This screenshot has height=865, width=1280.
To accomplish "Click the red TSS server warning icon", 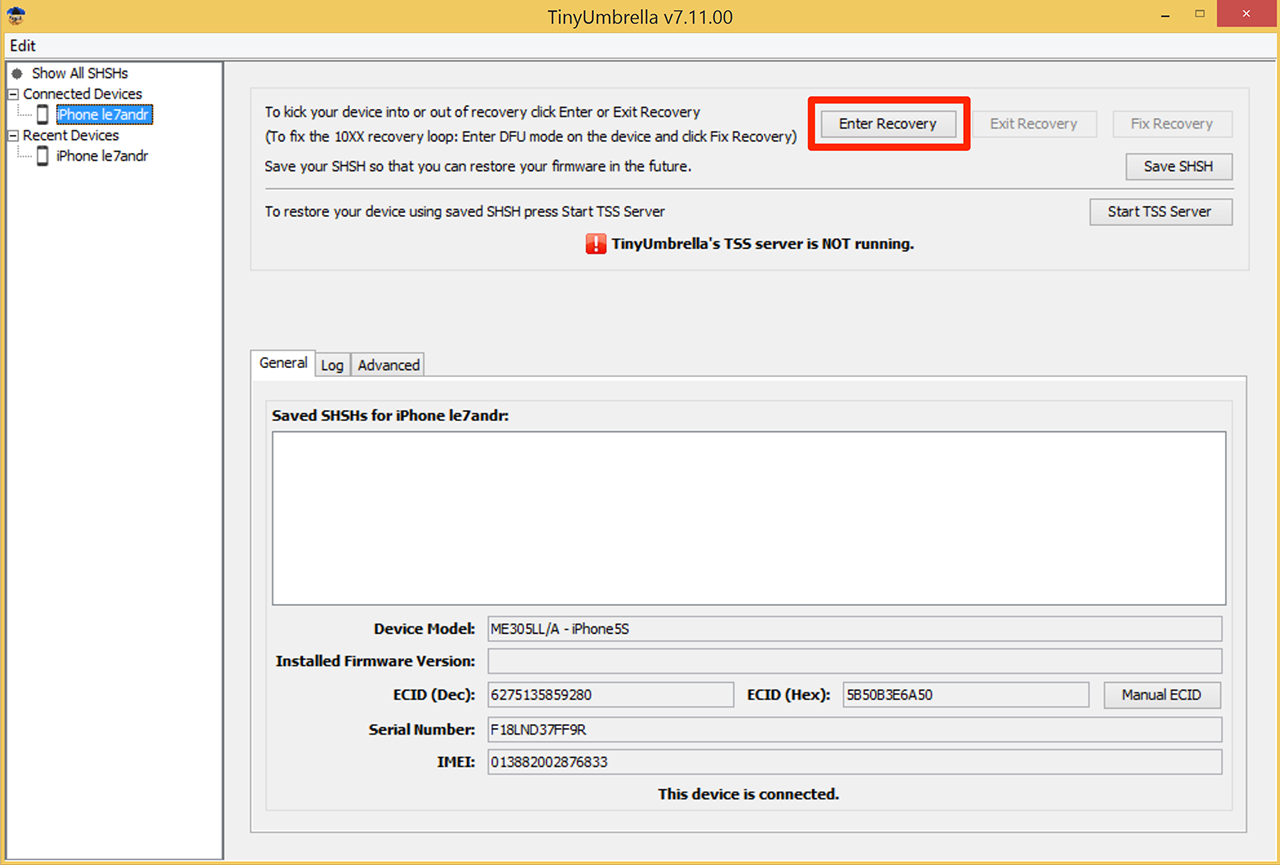I will [596, 243].
